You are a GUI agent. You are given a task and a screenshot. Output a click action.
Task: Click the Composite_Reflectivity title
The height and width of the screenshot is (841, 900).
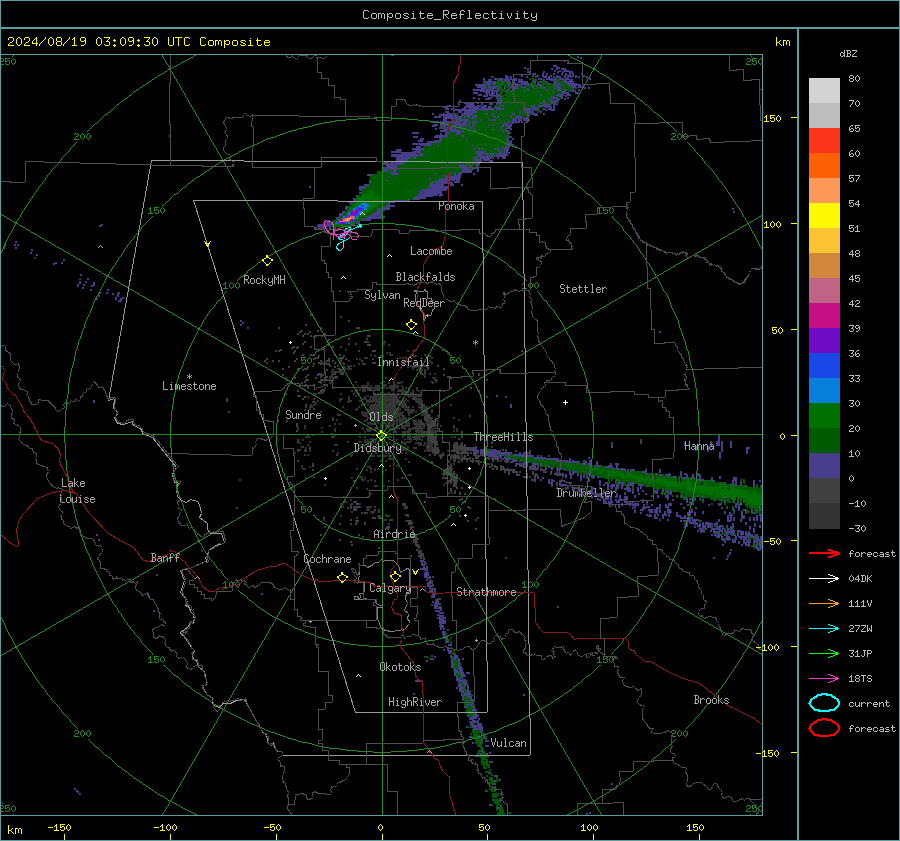click(x=450, y=15)
